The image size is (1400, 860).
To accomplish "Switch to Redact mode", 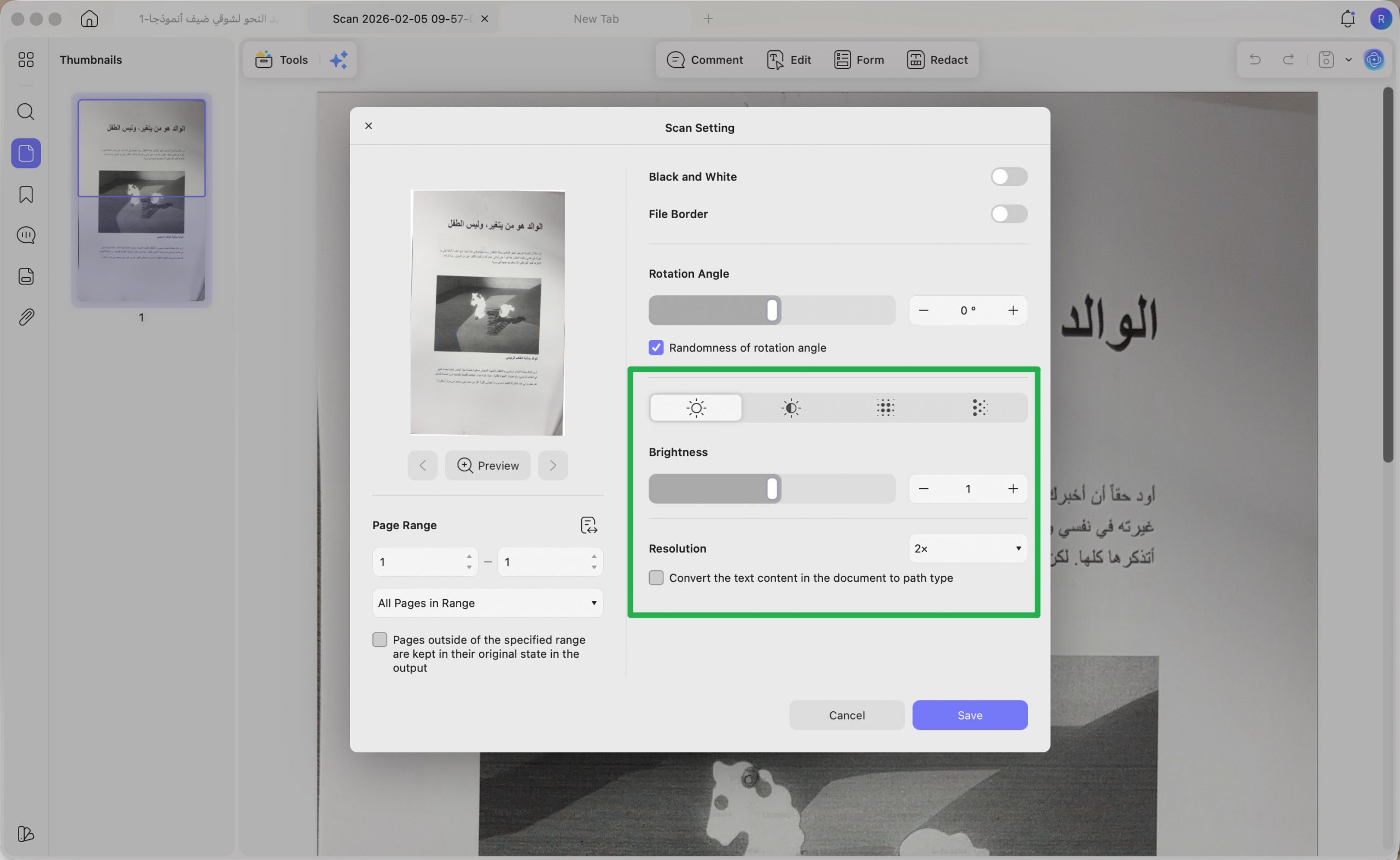I will pyautogui.click(x=937, y=60).
